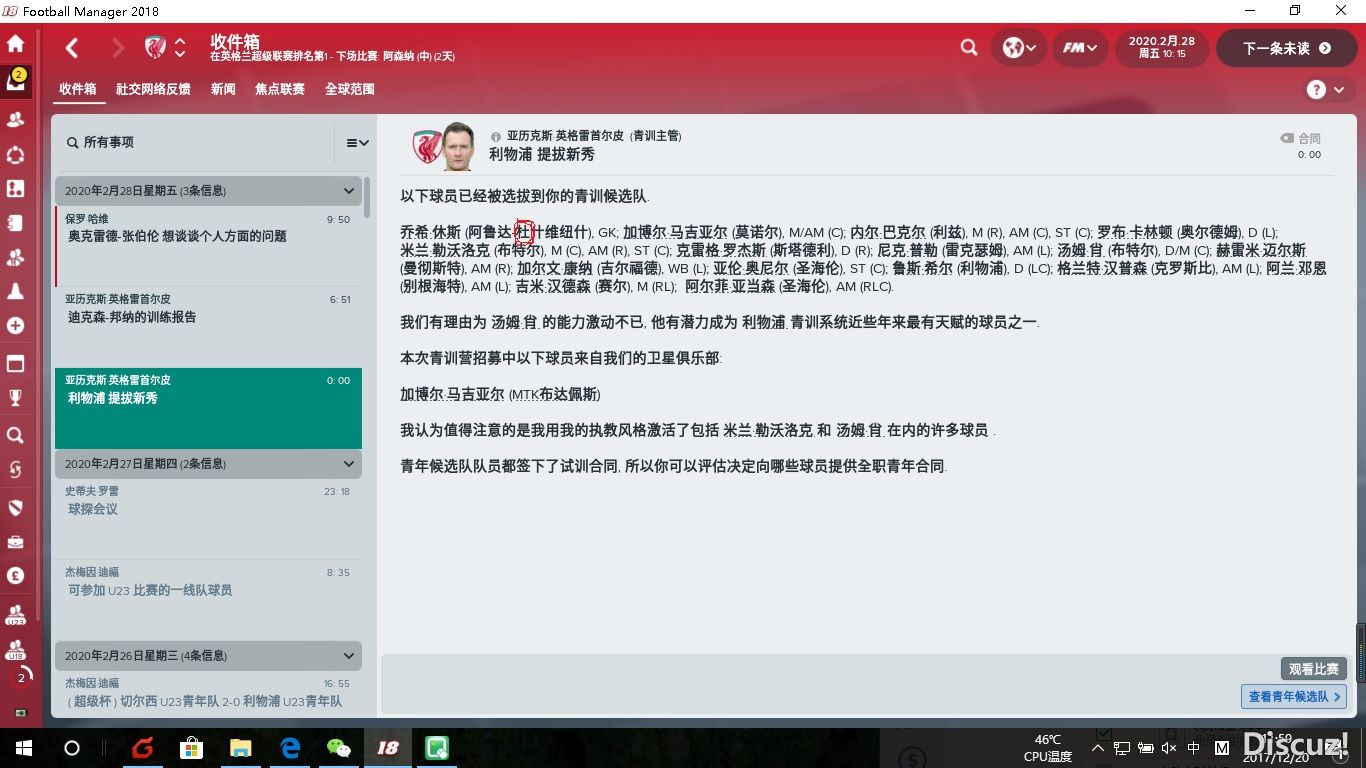The height and width of the screenshot is (768, 1366).
Task: Switch to the 全球范围 tab
Action: pos(350,89)
